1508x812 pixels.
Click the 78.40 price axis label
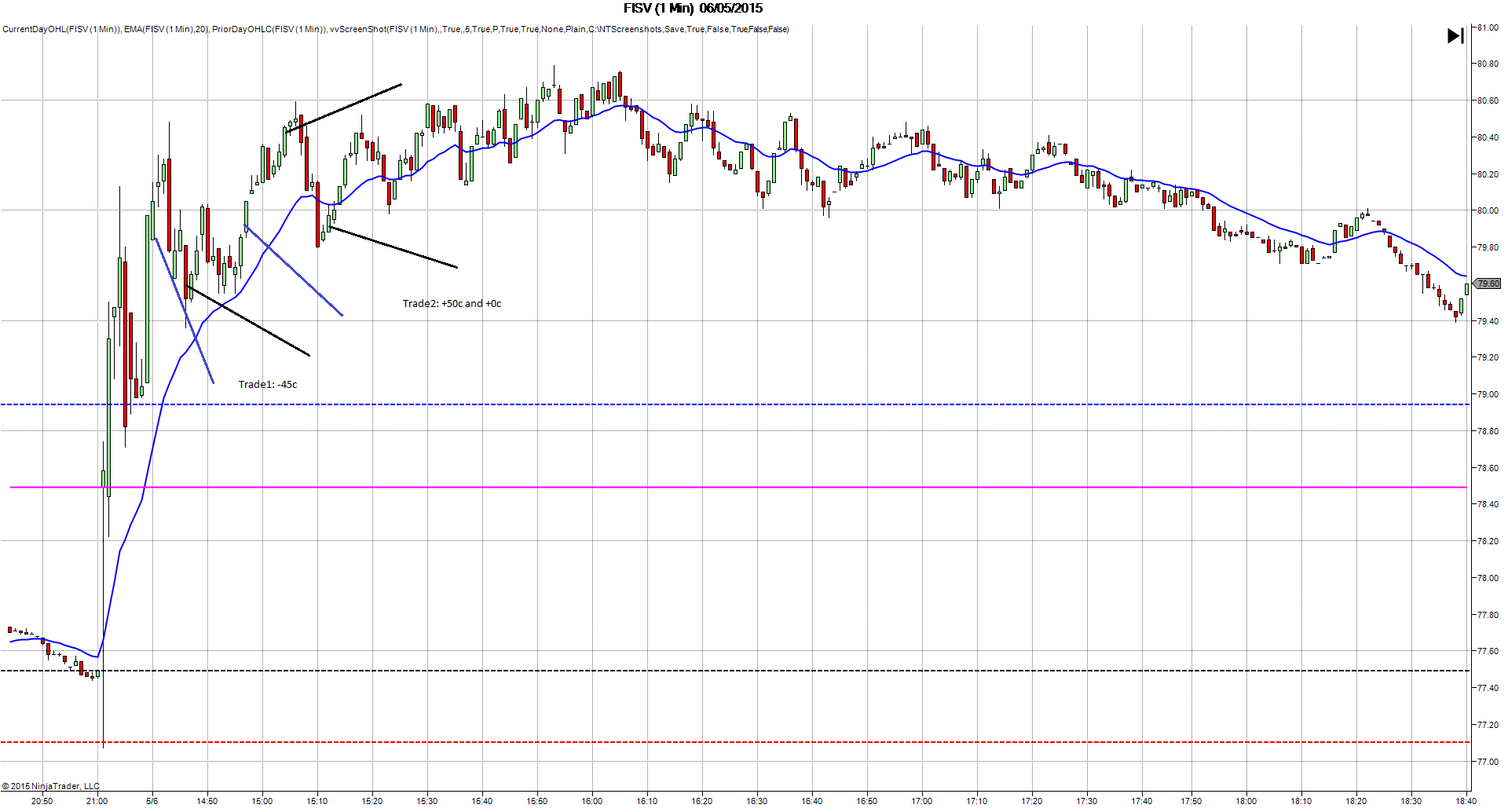pyautogui.click(x=1488, y=504)
